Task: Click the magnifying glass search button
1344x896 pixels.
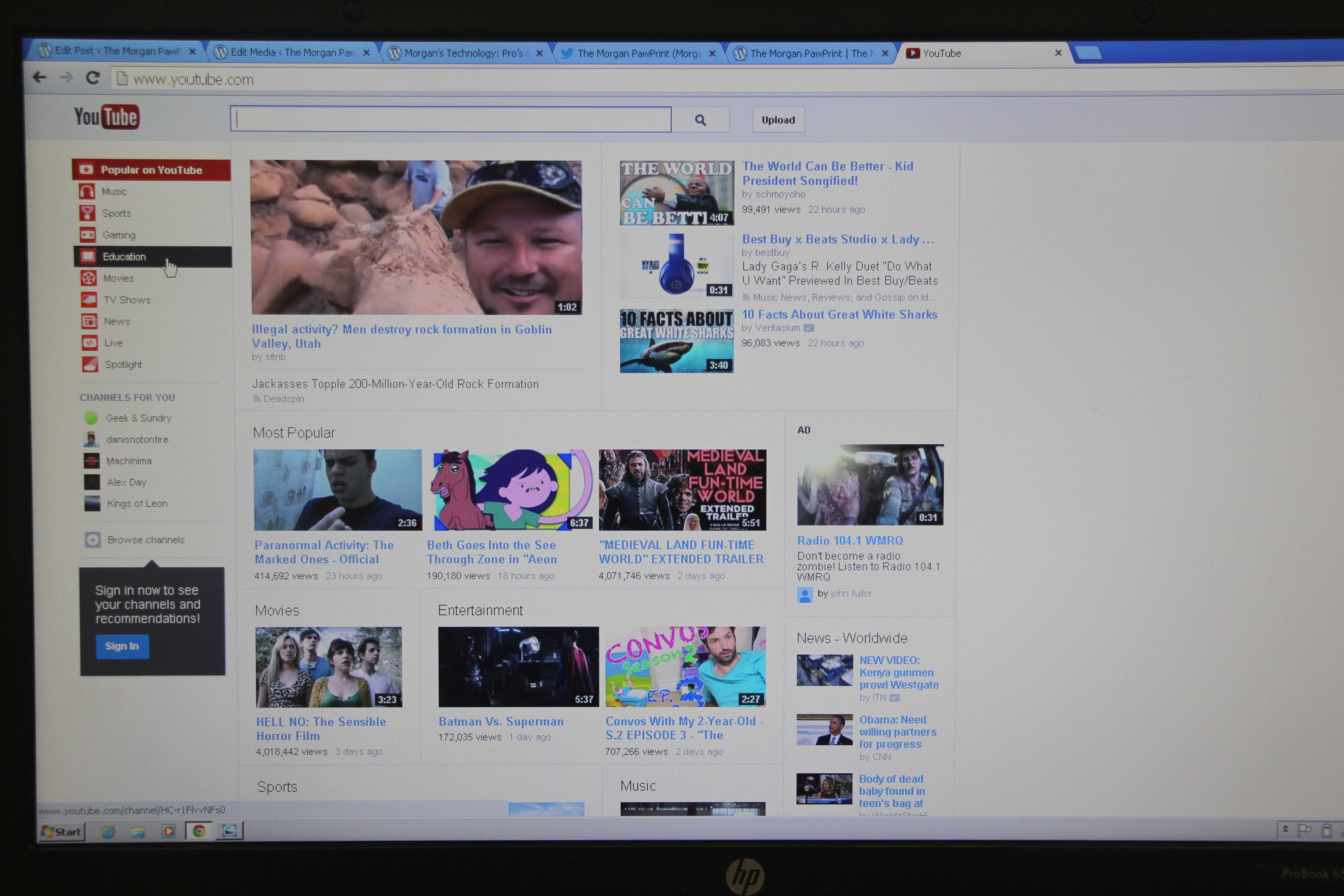Action: click(700, 120)
